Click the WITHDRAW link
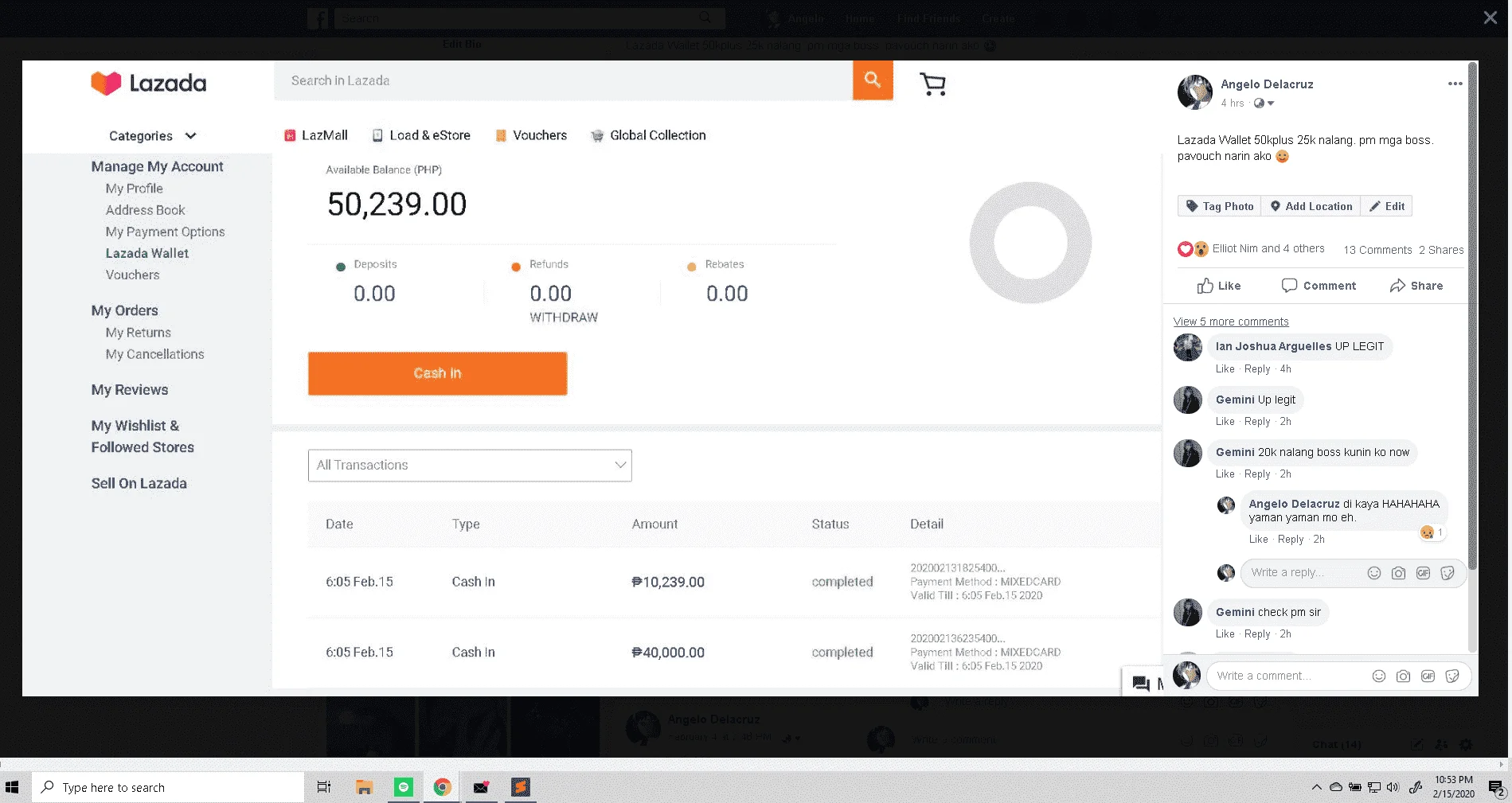This screenshot has height=803, width=1512. (x=564, y=317)
